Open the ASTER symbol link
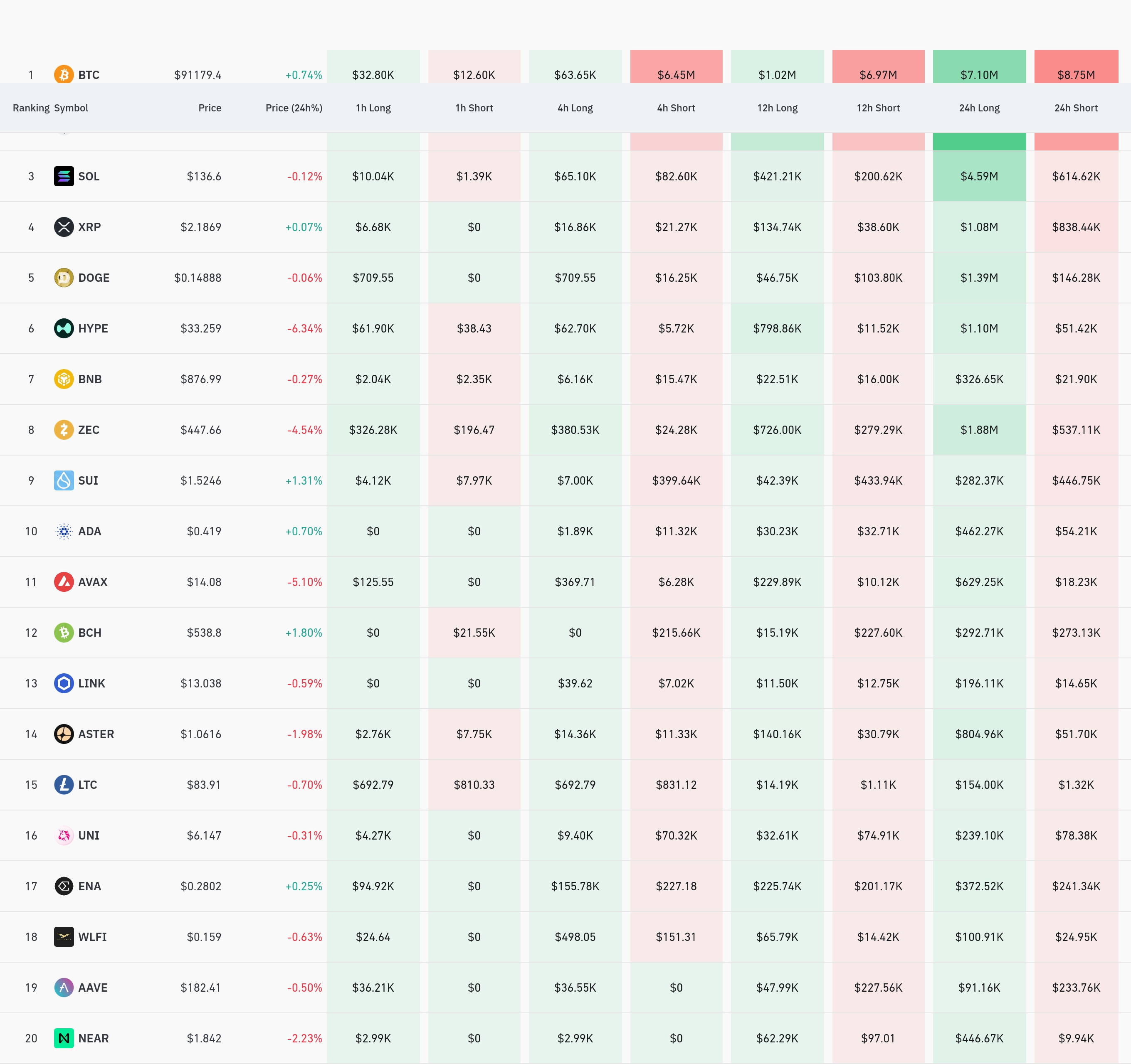This screenshot has height=1064, width=1131. 96,734
